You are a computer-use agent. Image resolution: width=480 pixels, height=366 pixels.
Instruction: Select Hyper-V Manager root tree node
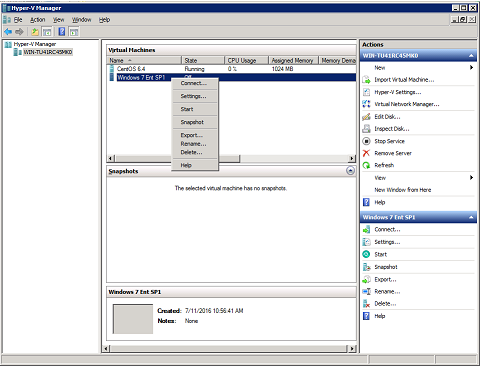pyautogui.click(x=35, y=44)
